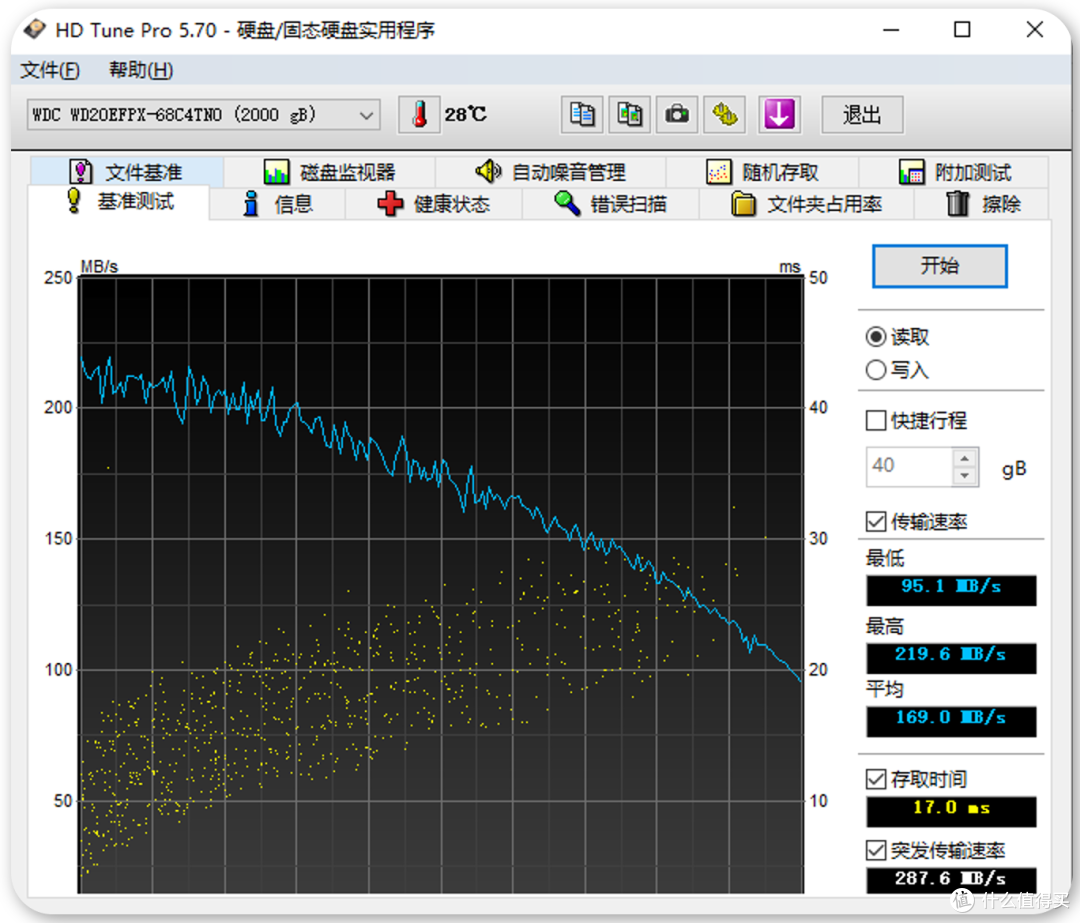Open the 信息 tab
1080x923 pixels.
pyautogui.click(x=278, y=204)
